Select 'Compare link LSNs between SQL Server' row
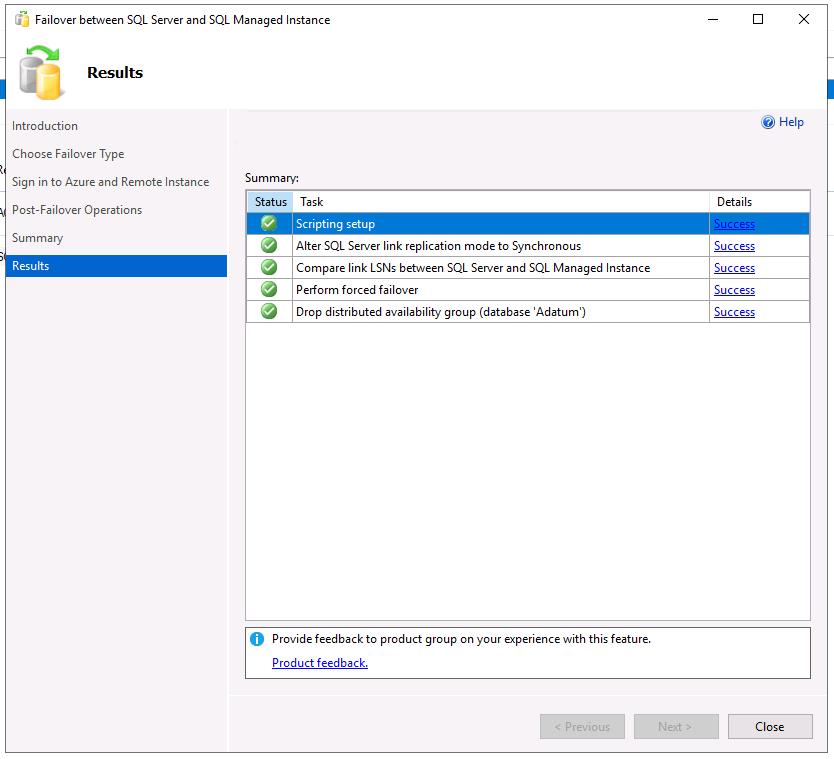Screen dimensions: 834x759 (x=528, y=267)
